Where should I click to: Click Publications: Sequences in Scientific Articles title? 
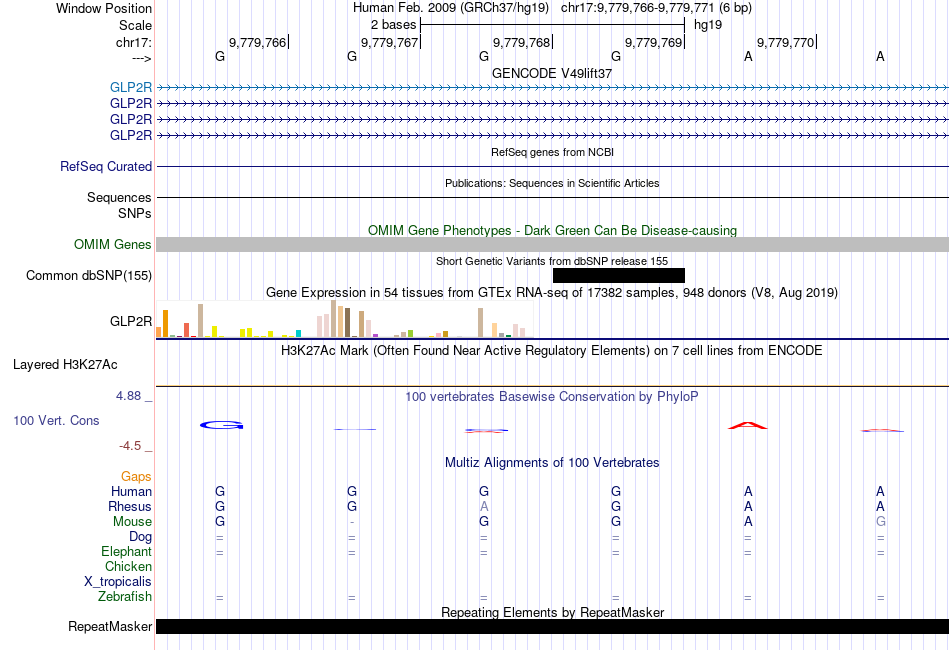click(x=552, y=183)
